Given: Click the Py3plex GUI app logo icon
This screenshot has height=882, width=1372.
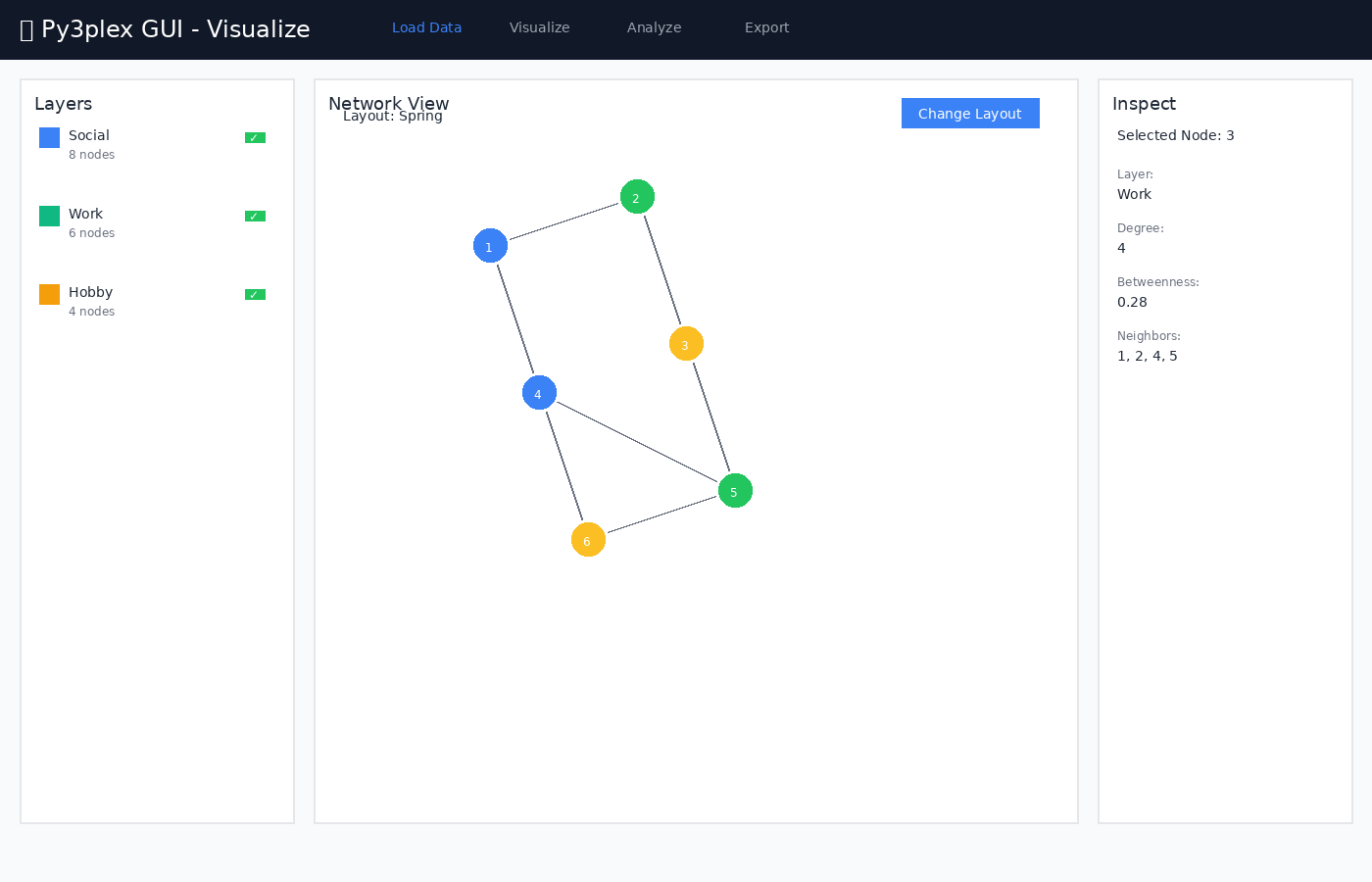Looking at the screenshot, I should pyautogui.click(x=27, y=29).
